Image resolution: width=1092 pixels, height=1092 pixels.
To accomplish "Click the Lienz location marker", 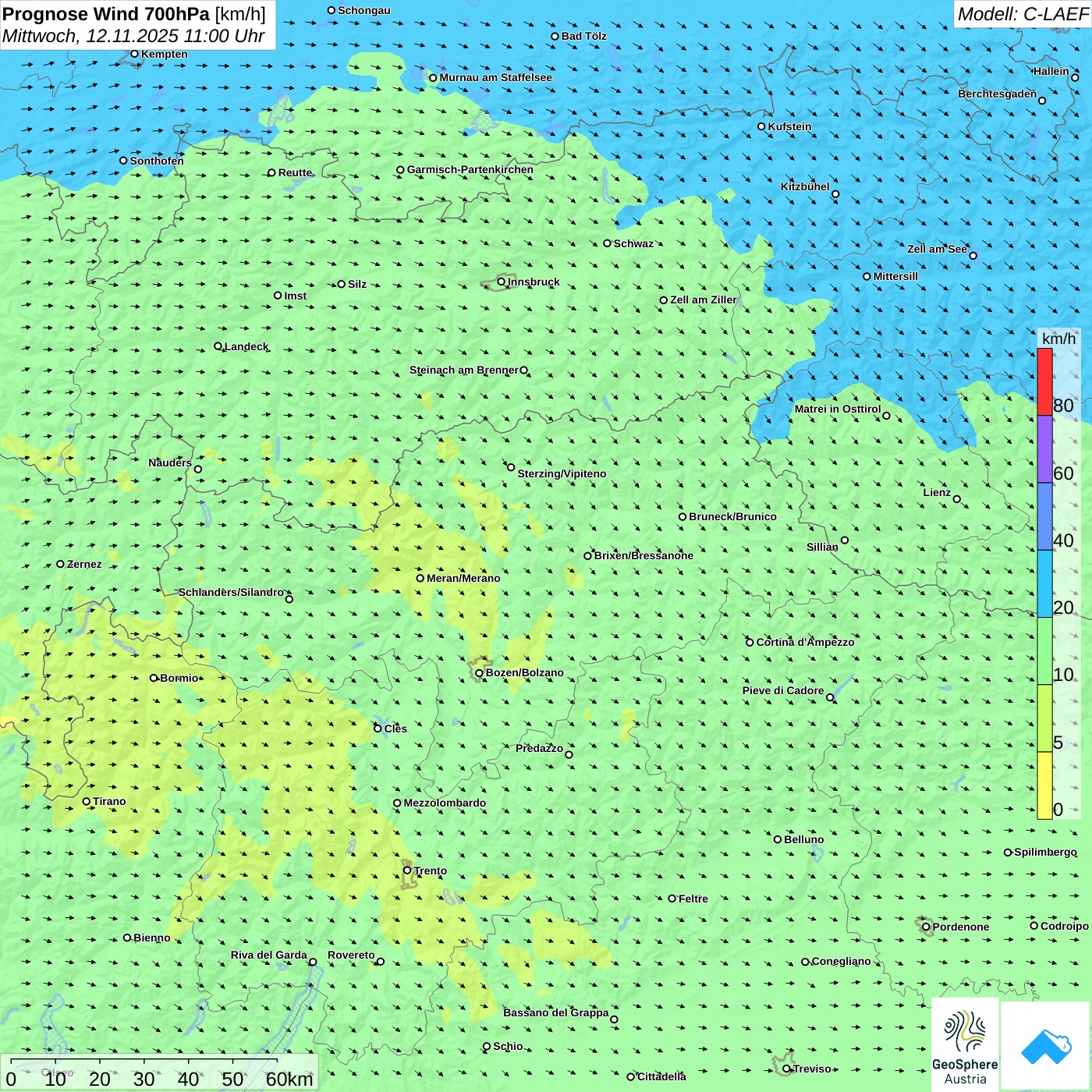I will 957,499.
